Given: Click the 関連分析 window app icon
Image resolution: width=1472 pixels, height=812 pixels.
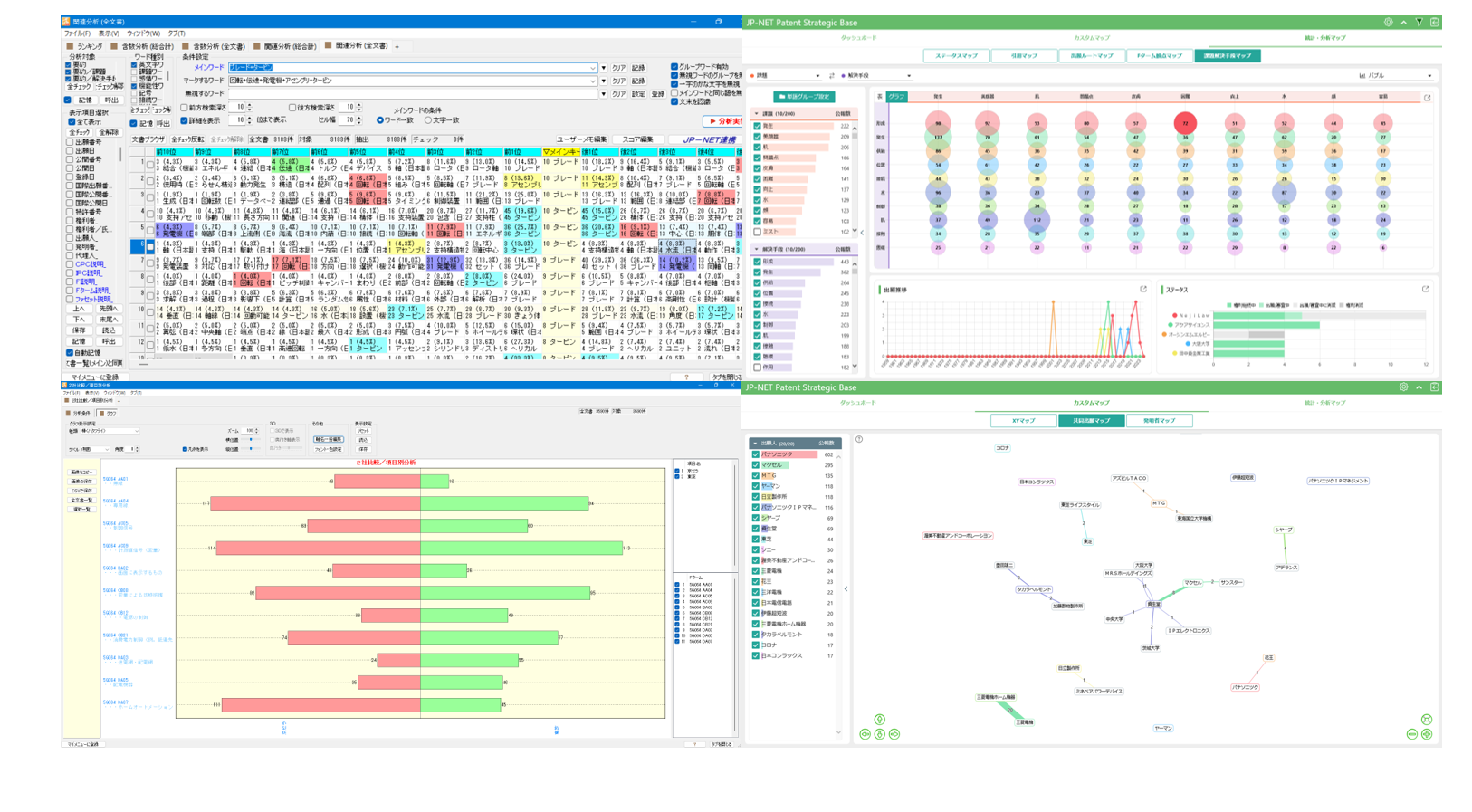Looking at the screenshot, I should point(66,21).
